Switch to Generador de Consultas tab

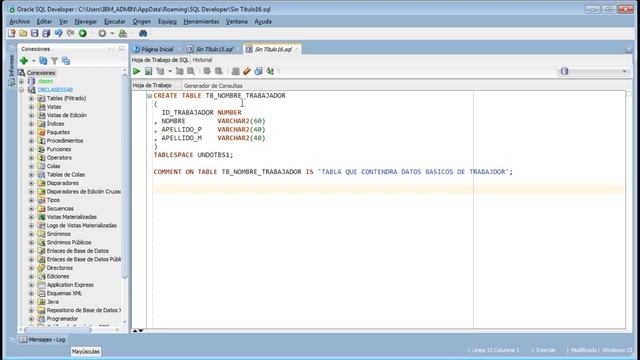(213, 86)
